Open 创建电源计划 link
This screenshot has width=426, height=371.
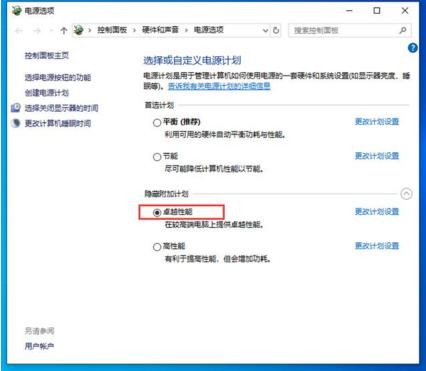[x=47, y=93]
